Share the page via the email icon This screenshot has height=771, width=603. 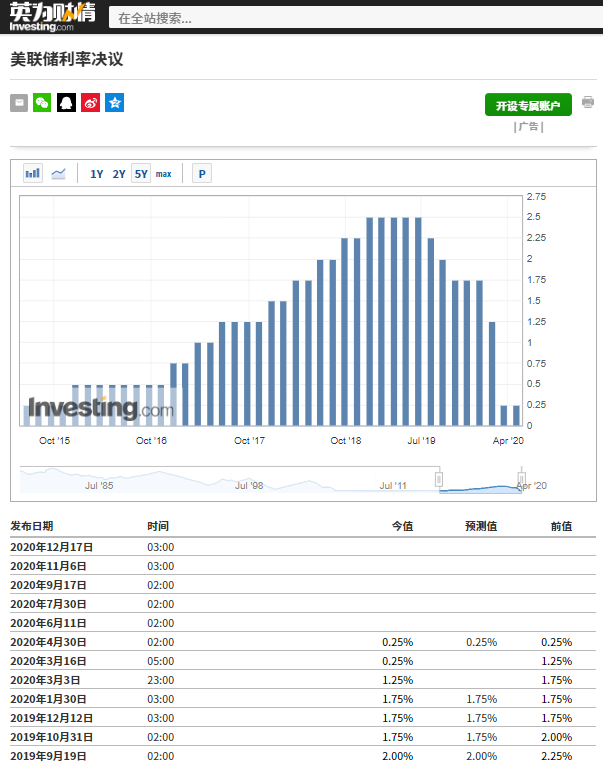(19, 103)
